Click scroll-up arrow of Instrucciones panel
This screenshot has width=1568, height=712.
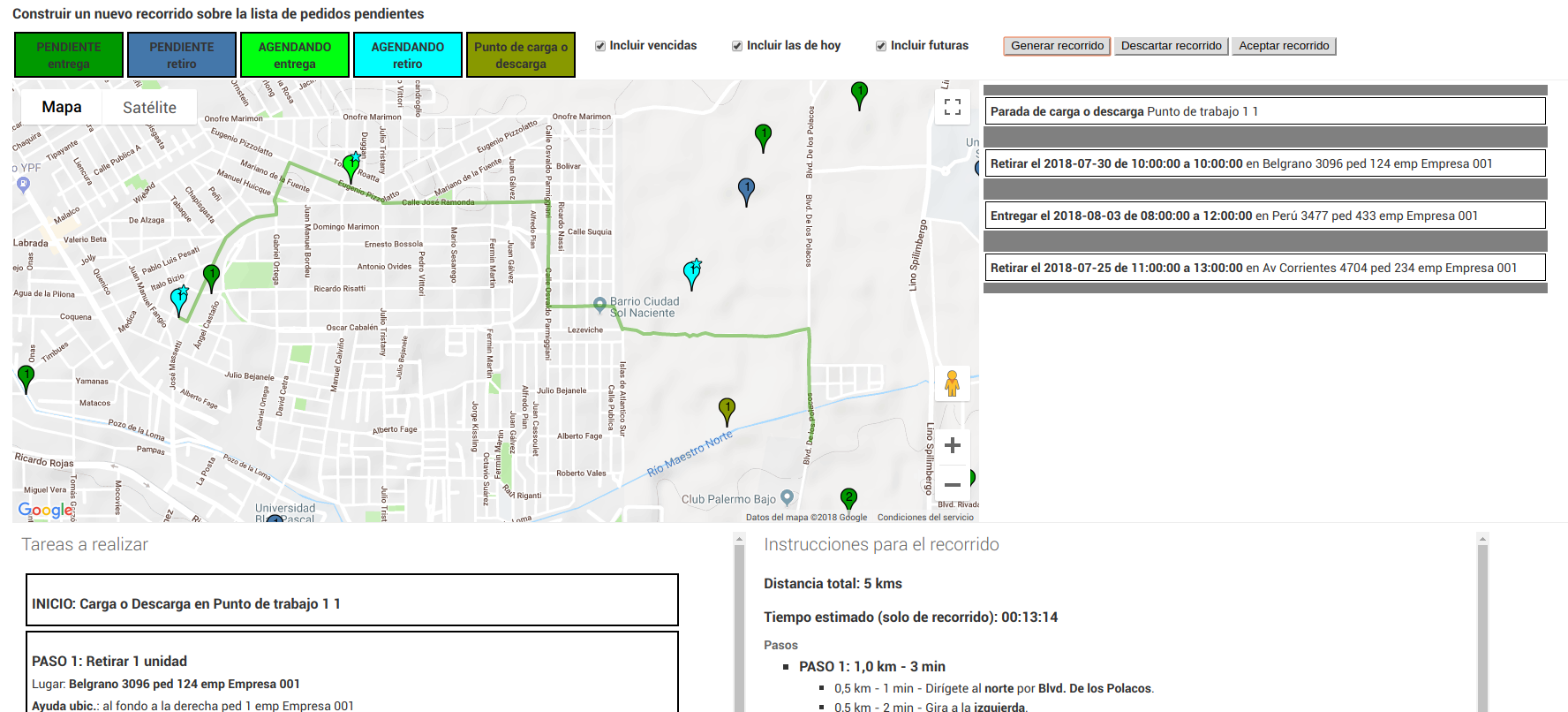(1483, 538)
